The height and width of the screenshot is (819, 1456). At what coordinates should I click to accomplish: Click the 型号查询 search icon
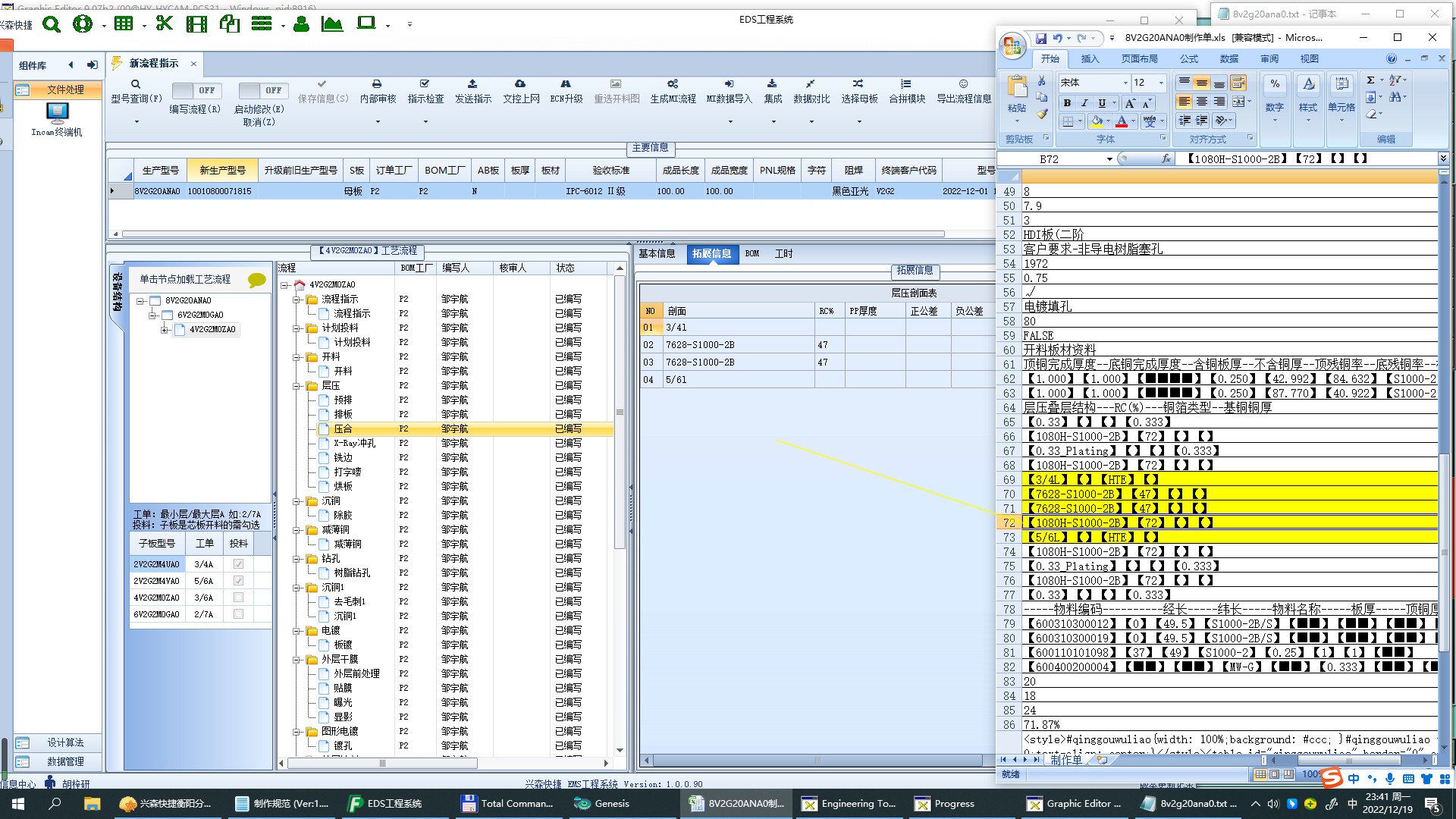(x=136, y=84)
